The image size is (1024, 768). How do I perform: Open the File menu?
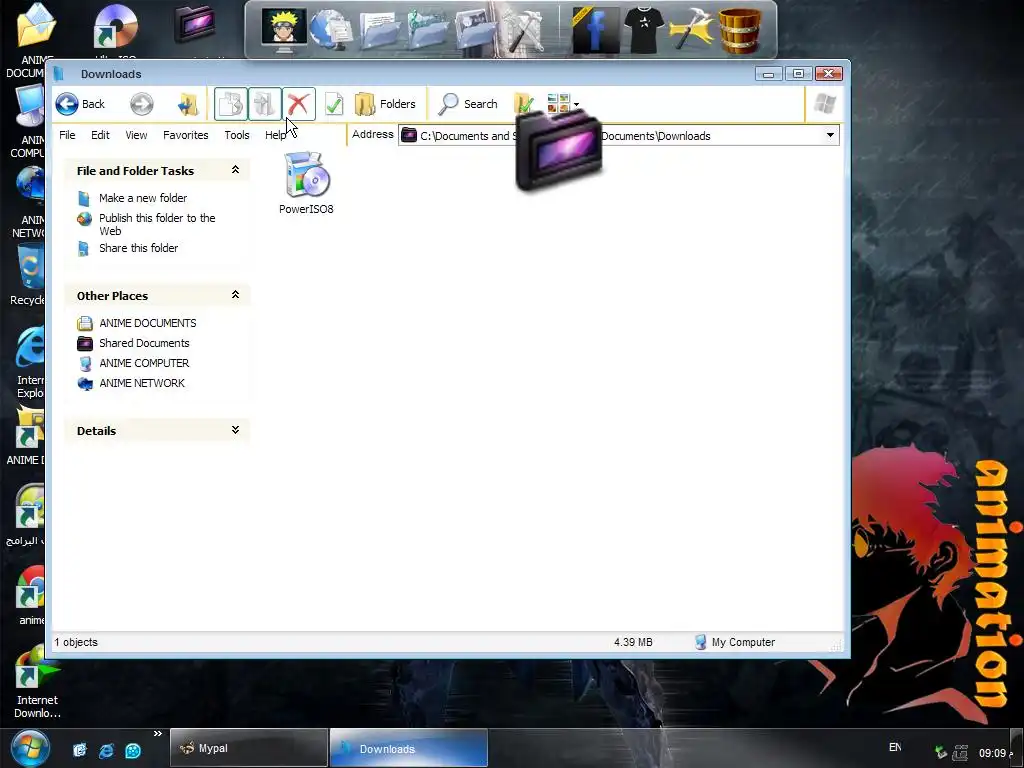[67, 135]
